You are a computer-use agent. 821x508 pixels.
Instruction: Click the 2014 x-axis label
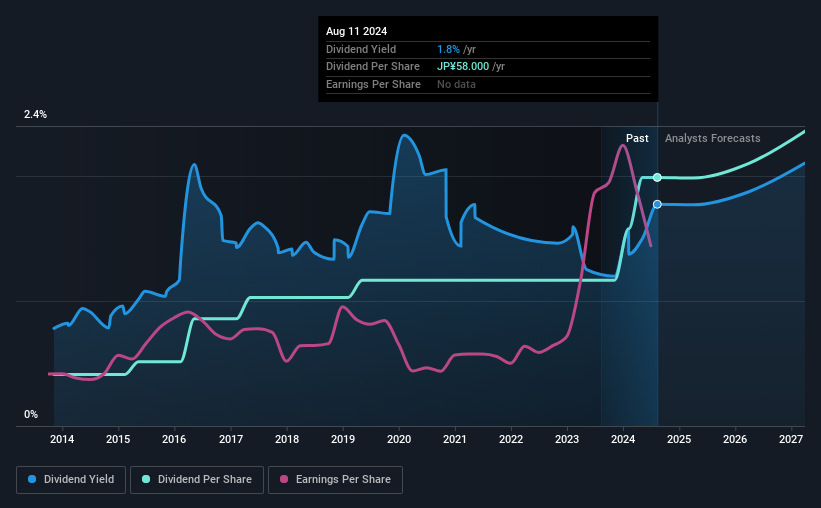coord(62,439)
